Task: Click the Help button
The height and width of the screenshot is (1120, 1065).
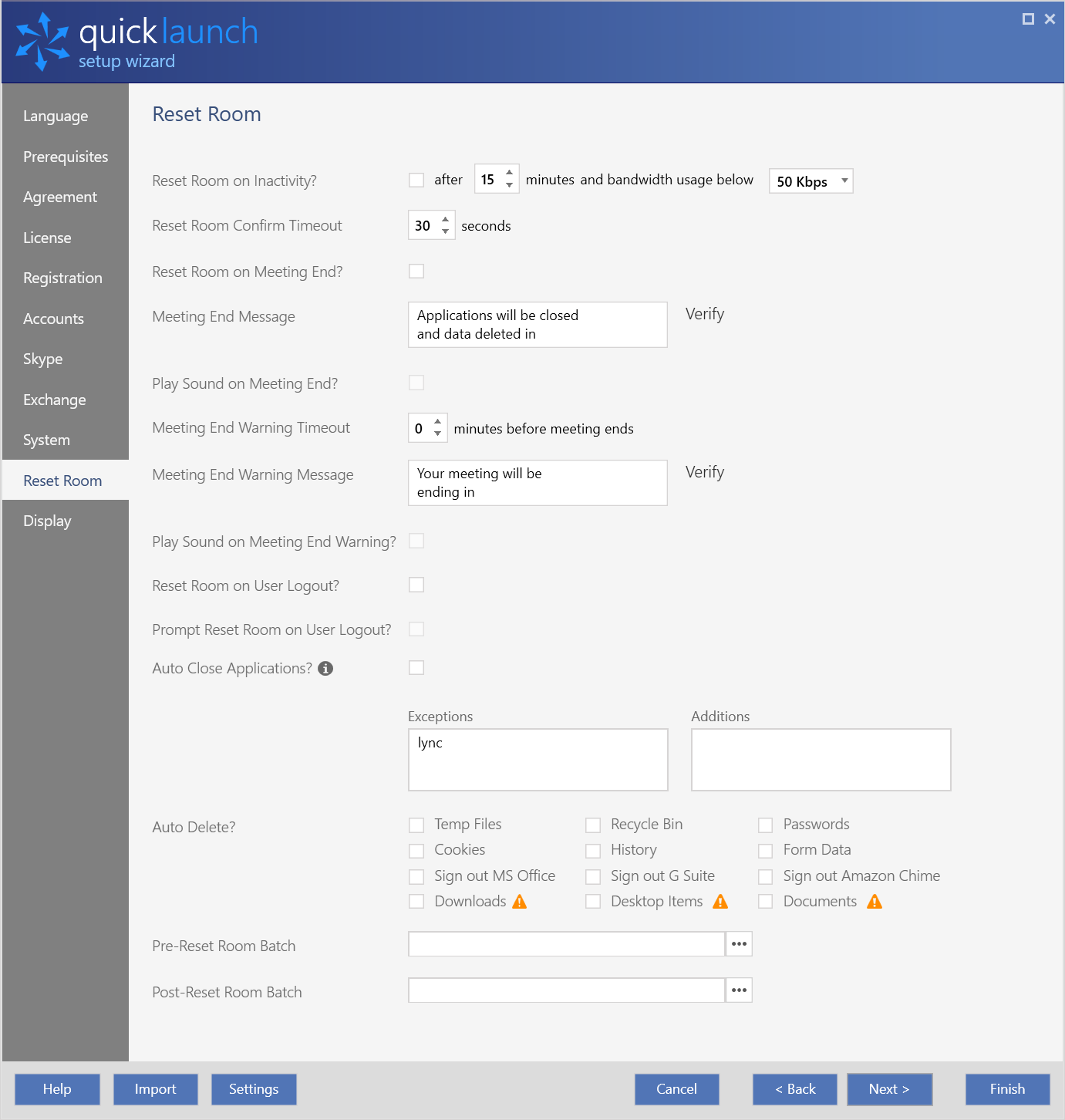Action: tap(57, 1089)
